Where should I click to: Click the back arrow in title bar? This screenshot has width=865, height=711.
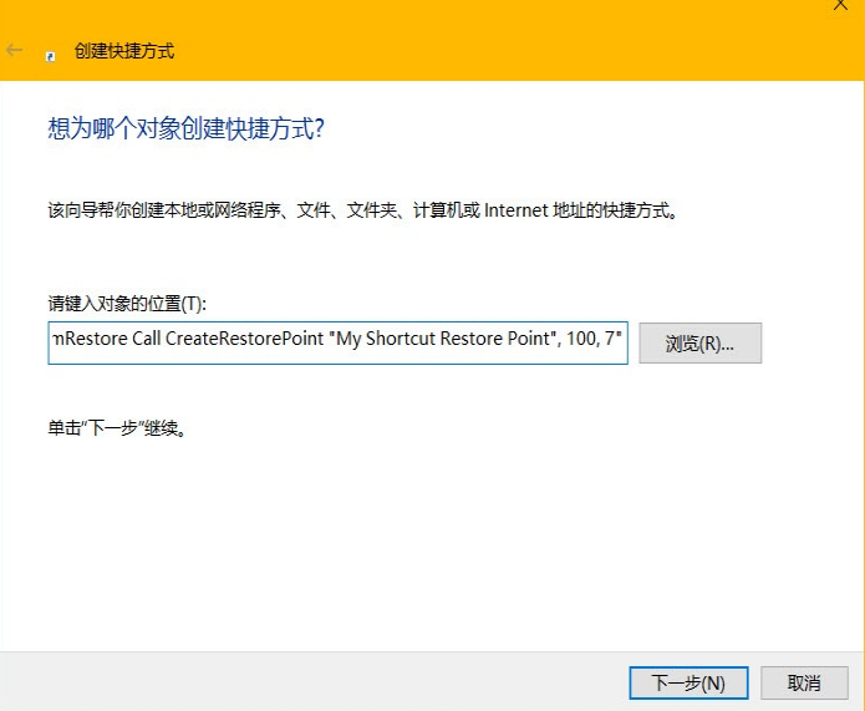(x=14, y=50)
